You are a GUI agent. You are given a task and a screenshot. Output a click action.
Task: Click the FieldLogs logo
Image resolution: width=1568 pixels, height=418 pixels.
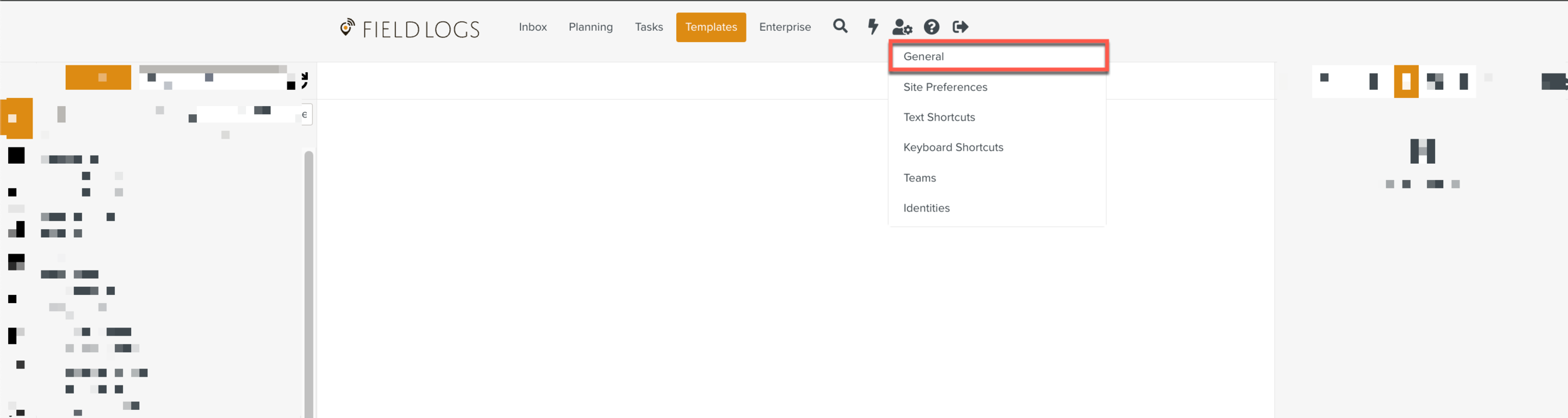pos(410,28)
